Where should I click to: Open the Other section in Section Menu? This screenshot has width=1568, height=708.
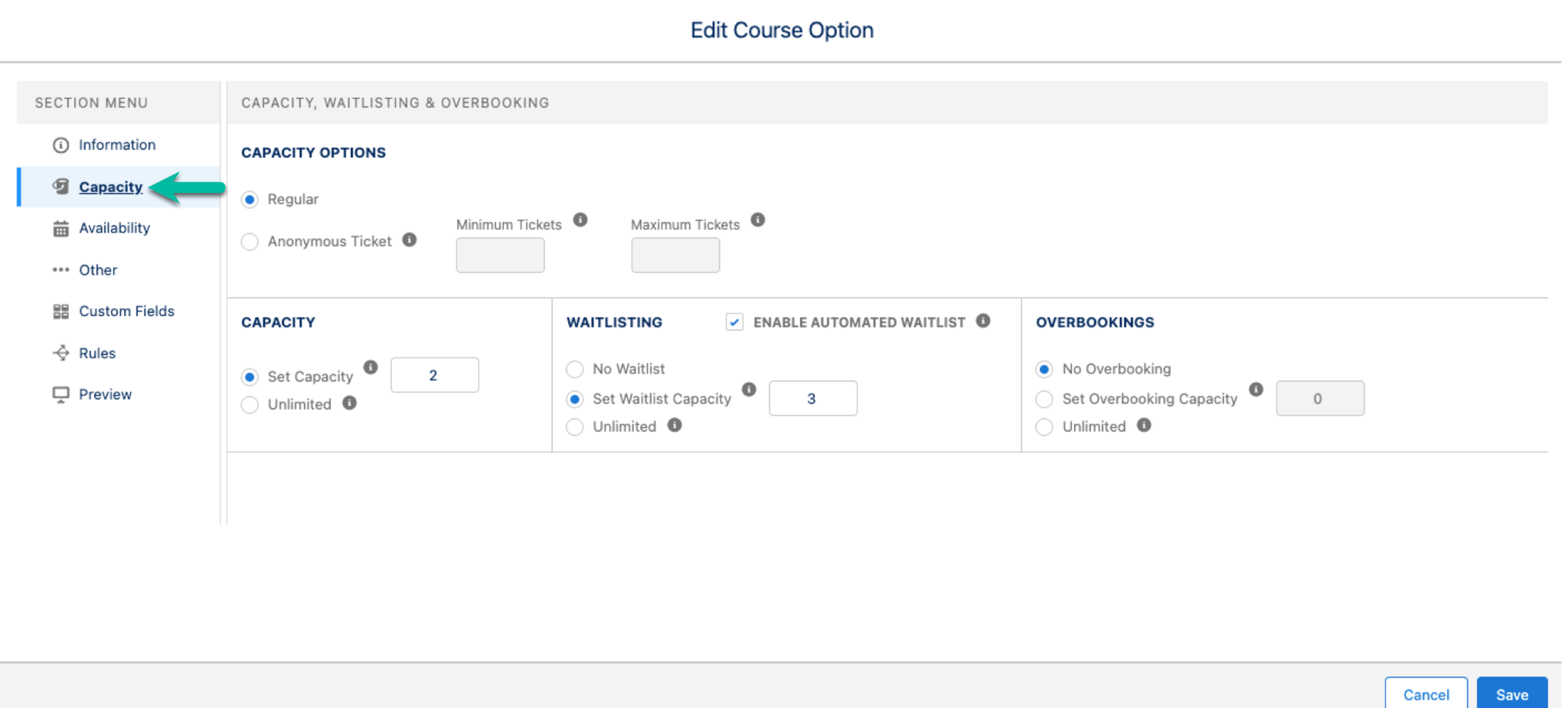click(97, 269)
